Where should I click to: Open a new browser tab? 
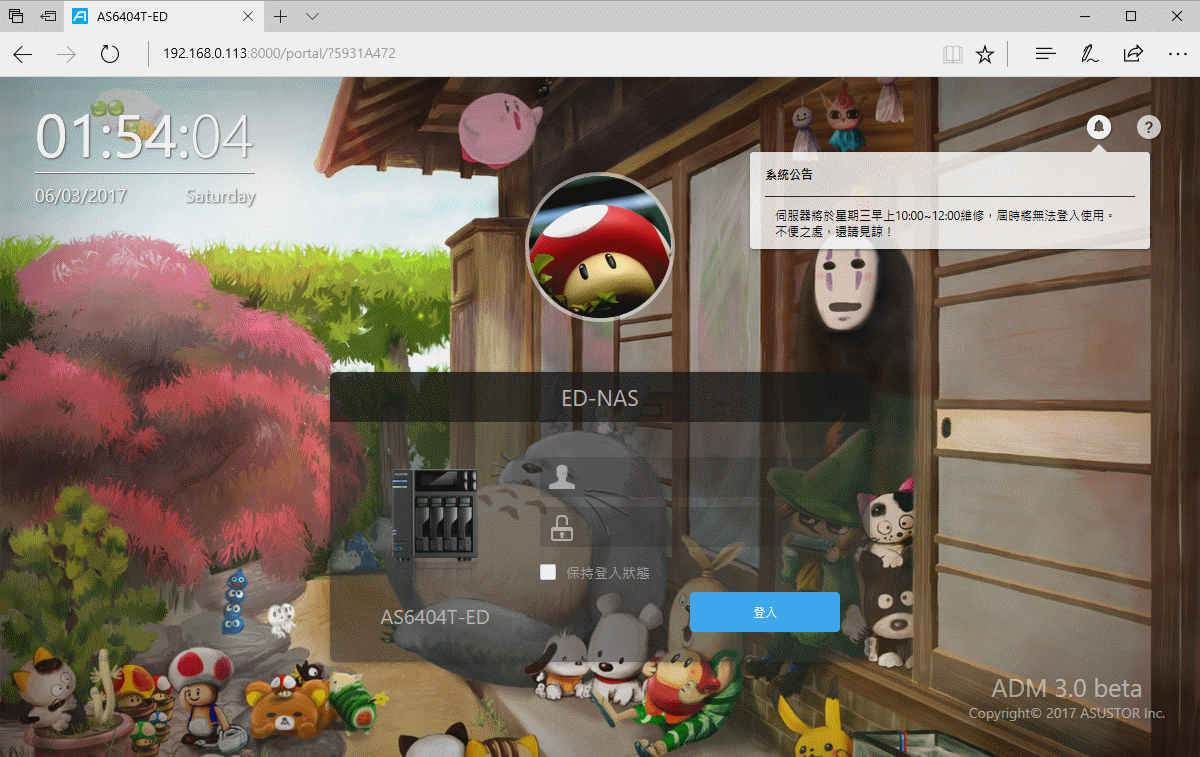pyautogui.click(x=281, y=16)
